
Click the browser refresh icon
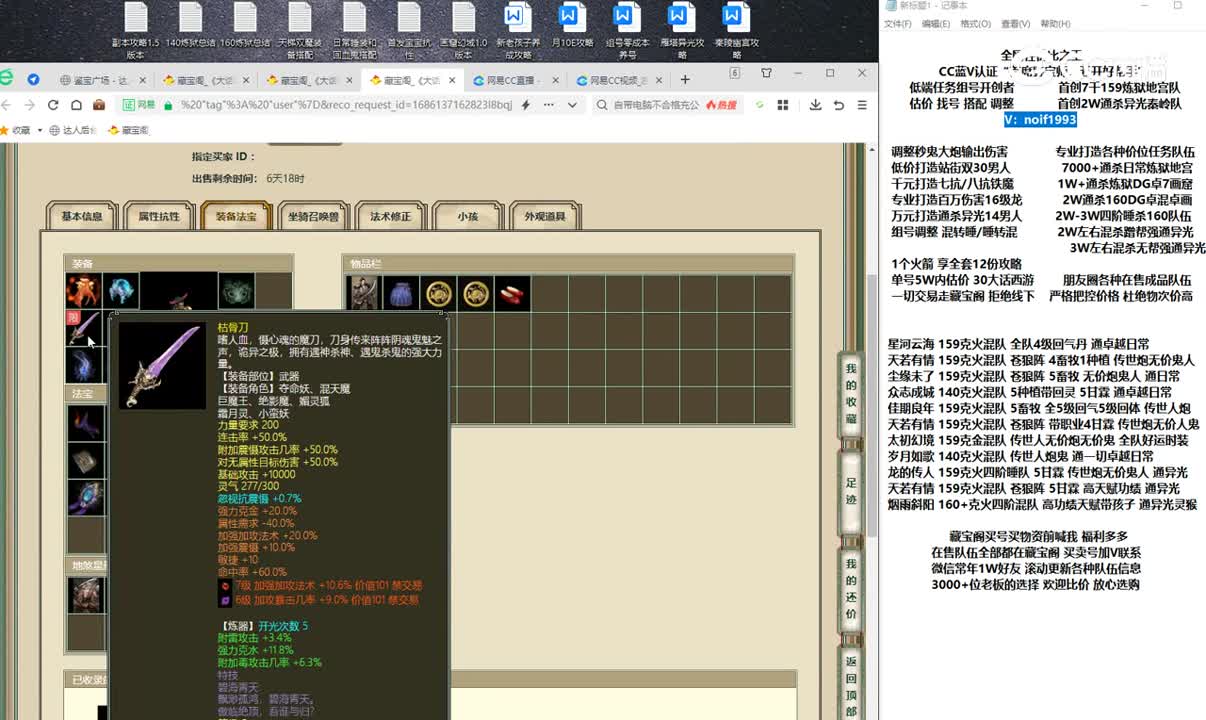pos(53,105)
